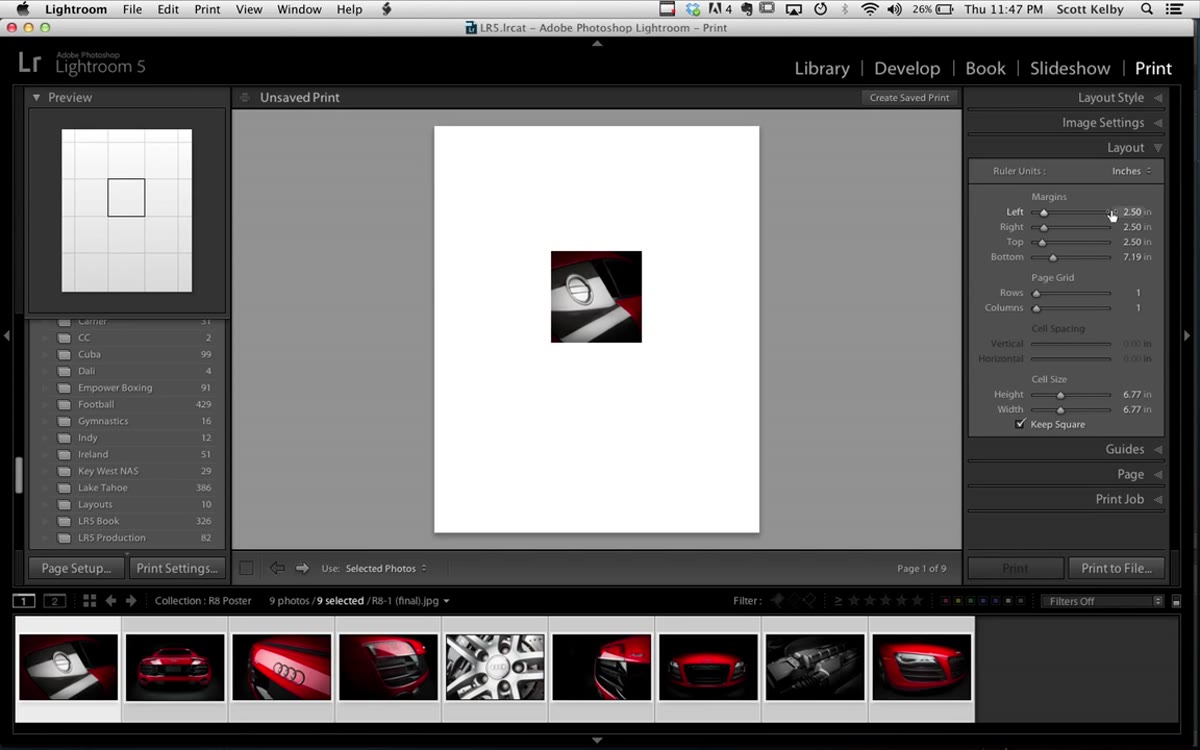Screen dimensions: 1200x750
Task: Click the Print to File button
Action: point(1116,568)
